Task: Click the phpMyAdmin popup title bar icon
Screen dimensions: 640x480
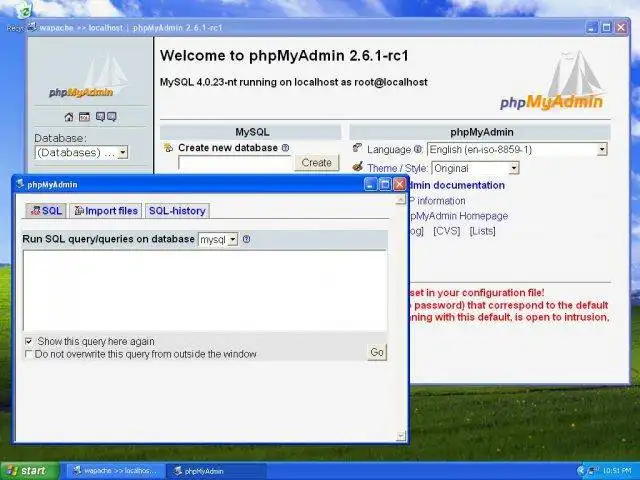Action: click(x=20, y=184)
